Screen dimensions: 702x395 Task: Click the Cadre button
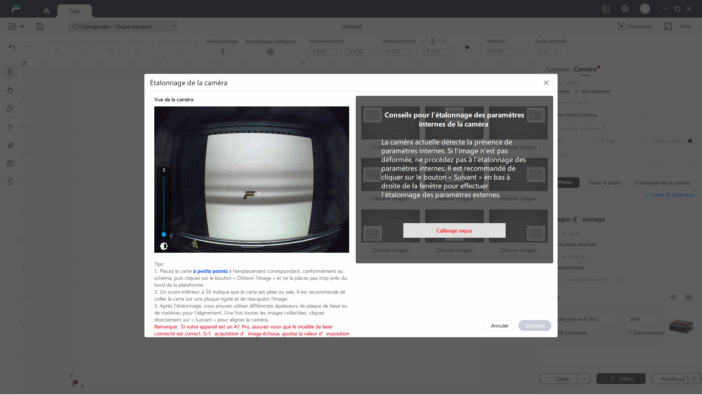[559, 379]
